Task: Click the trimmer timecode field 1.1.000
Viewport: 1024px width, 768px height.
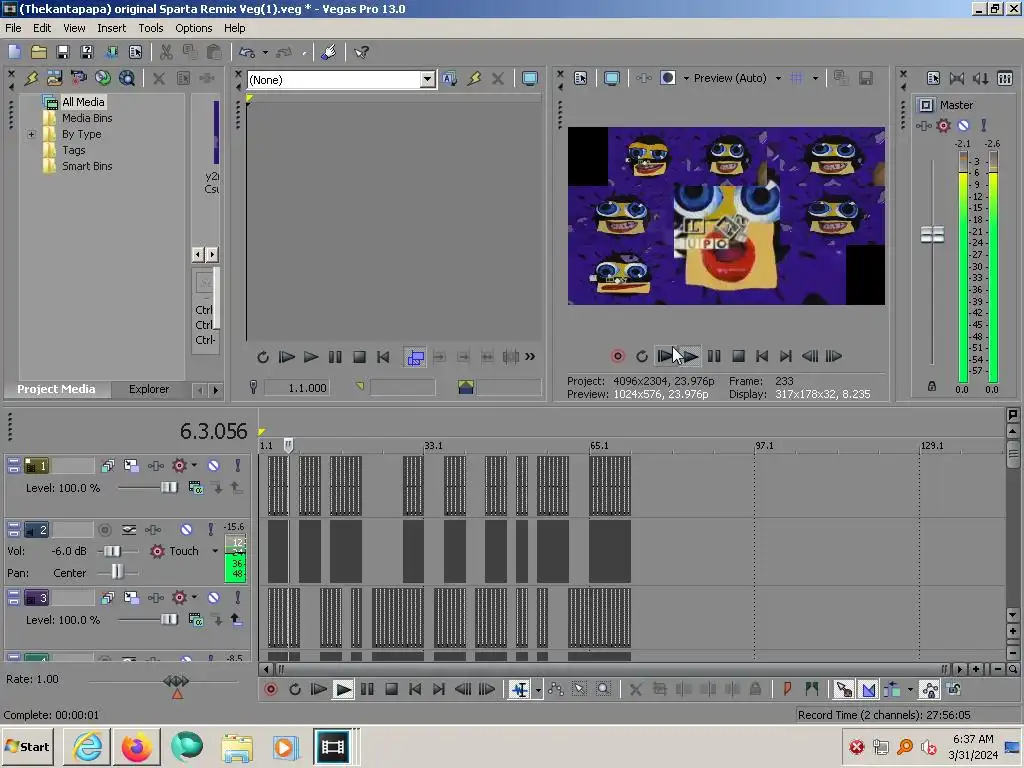Action: pyautogui.click(x=296, y=388)
